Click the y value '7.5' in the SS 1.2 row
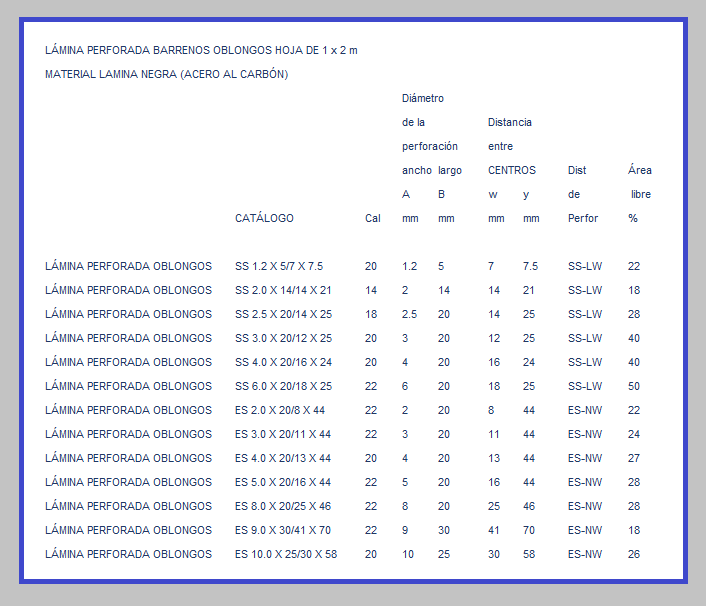Image resolution: width=706 pixels, height=606 pixels. (x=530, y=266)
